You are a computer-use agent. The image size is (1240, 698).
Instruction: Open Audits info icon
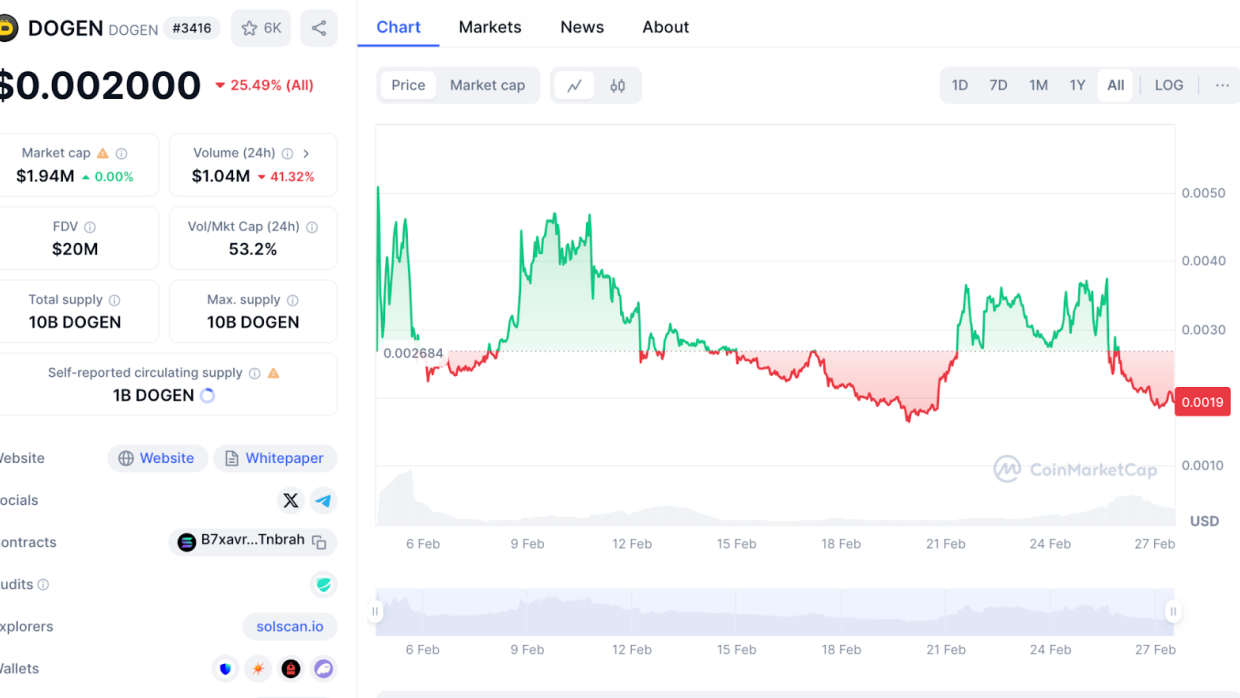(43, 584)
